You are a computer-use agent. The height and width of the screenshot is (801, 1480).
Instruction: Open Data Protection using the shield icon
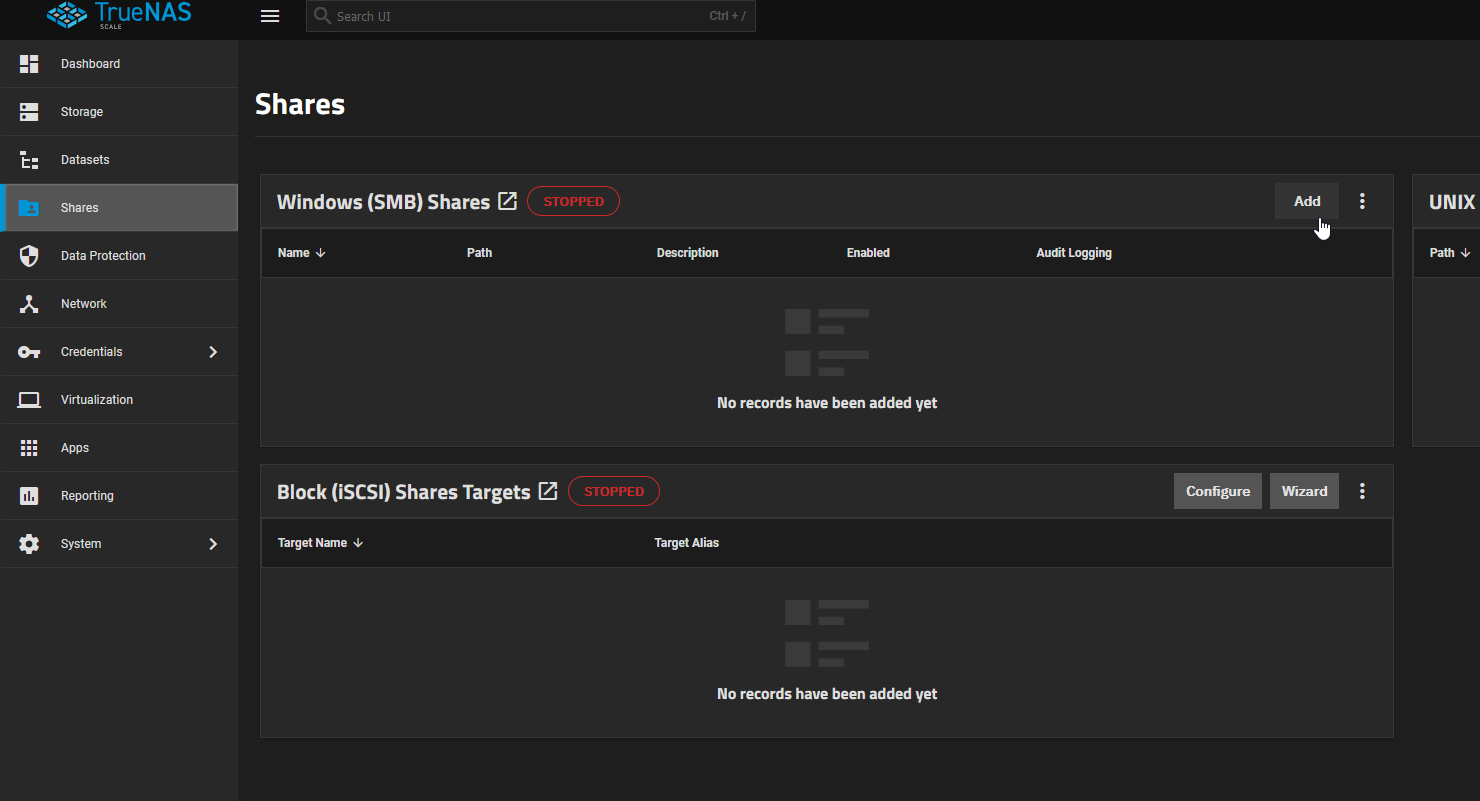point(28,255)
